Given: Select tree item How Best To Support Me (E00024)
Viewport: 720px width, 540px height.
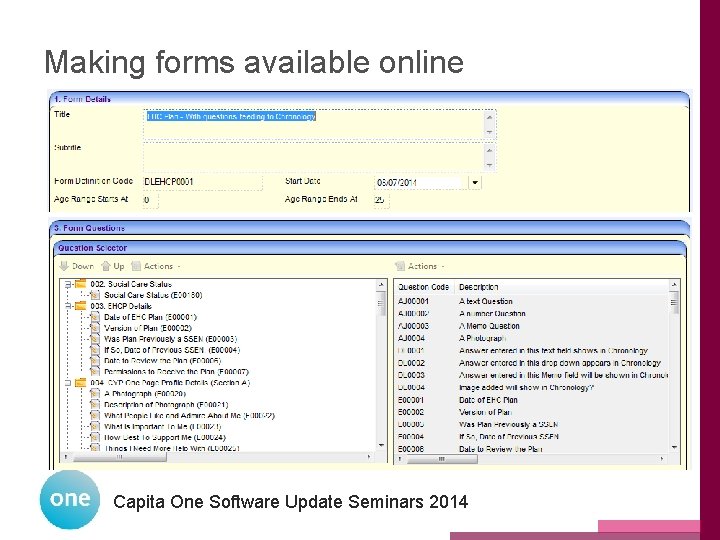Looking at the screenshot, I should 165,438.
